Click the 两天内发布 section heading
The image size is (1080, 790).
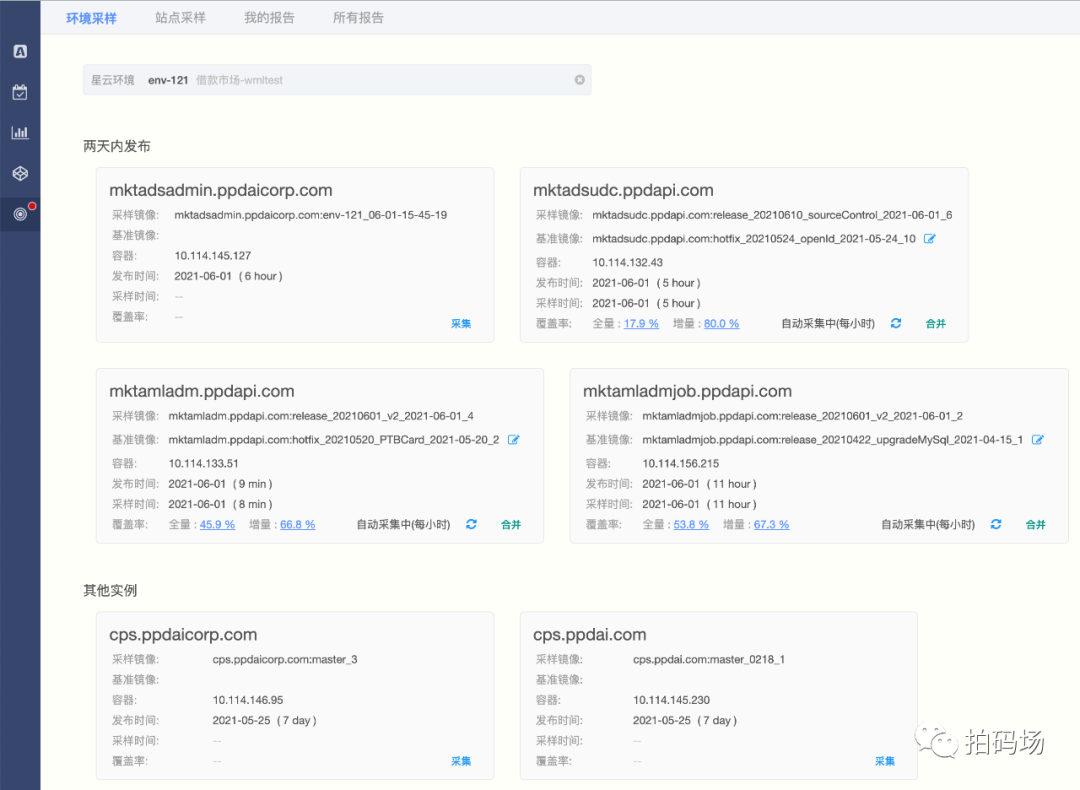tap(116, 146)
